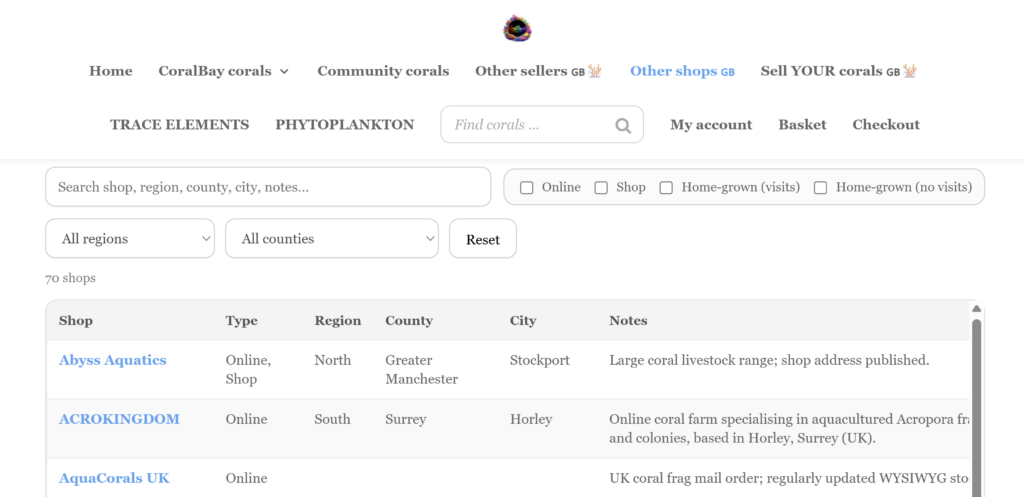Click the shop table vertical scrollbar
This screenshot has height=497, width=1024.
[977, 400]
